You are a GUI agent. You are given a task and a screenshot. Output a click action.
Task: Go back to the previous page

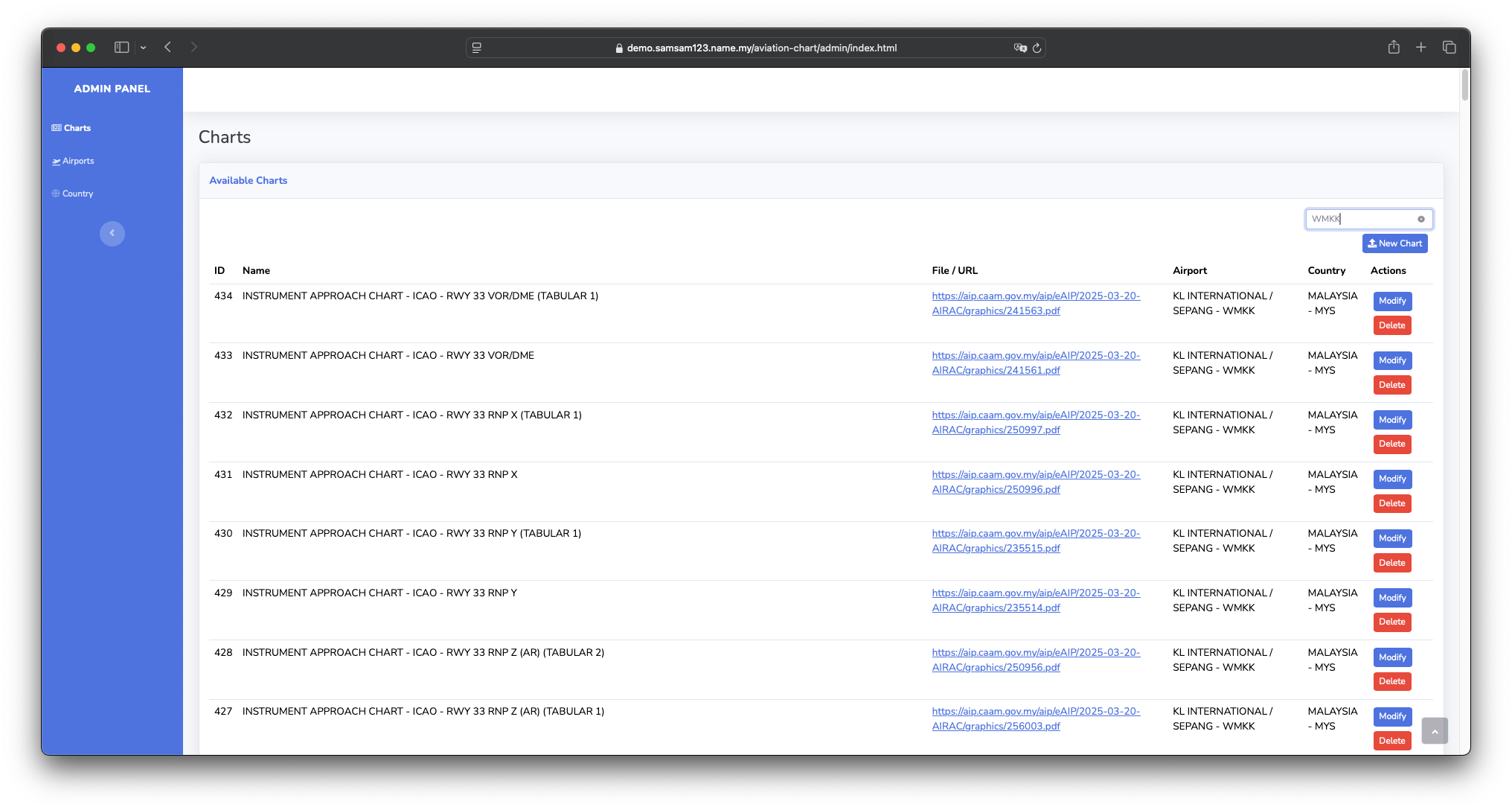[168, 47]
